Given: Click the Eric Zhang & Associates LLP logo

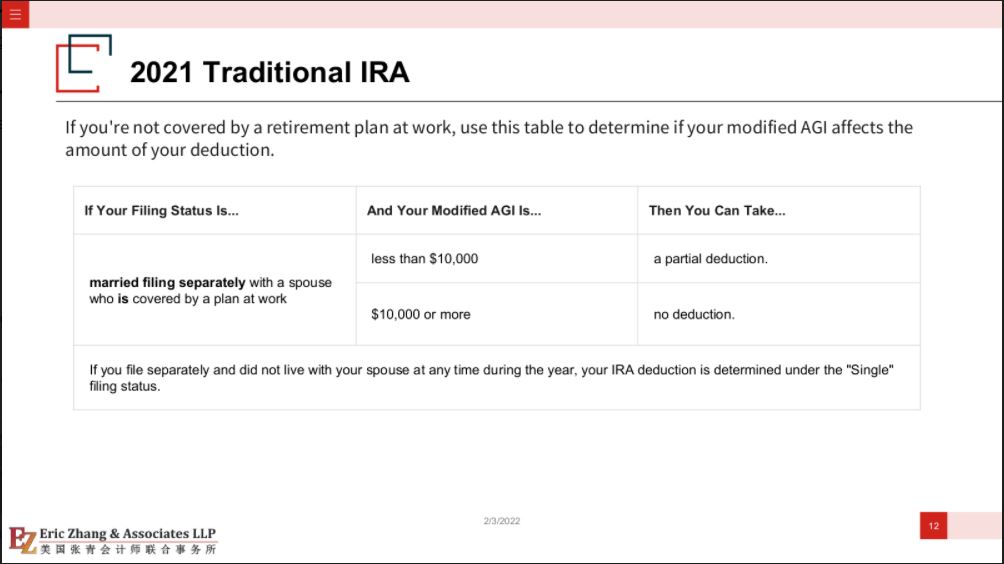Looking at the screenshot, I should coord(113,540).
